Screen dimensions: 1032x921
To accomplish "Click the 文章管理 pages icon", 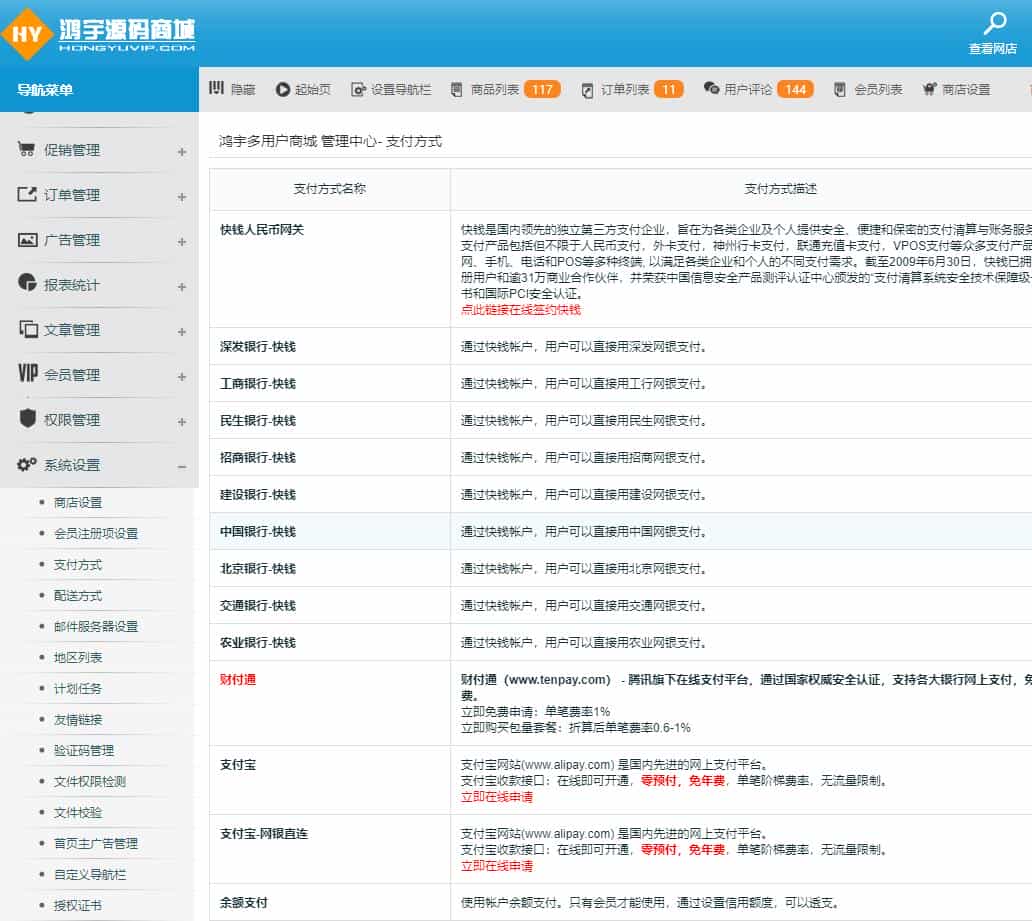I will click(x=28, y=329).
